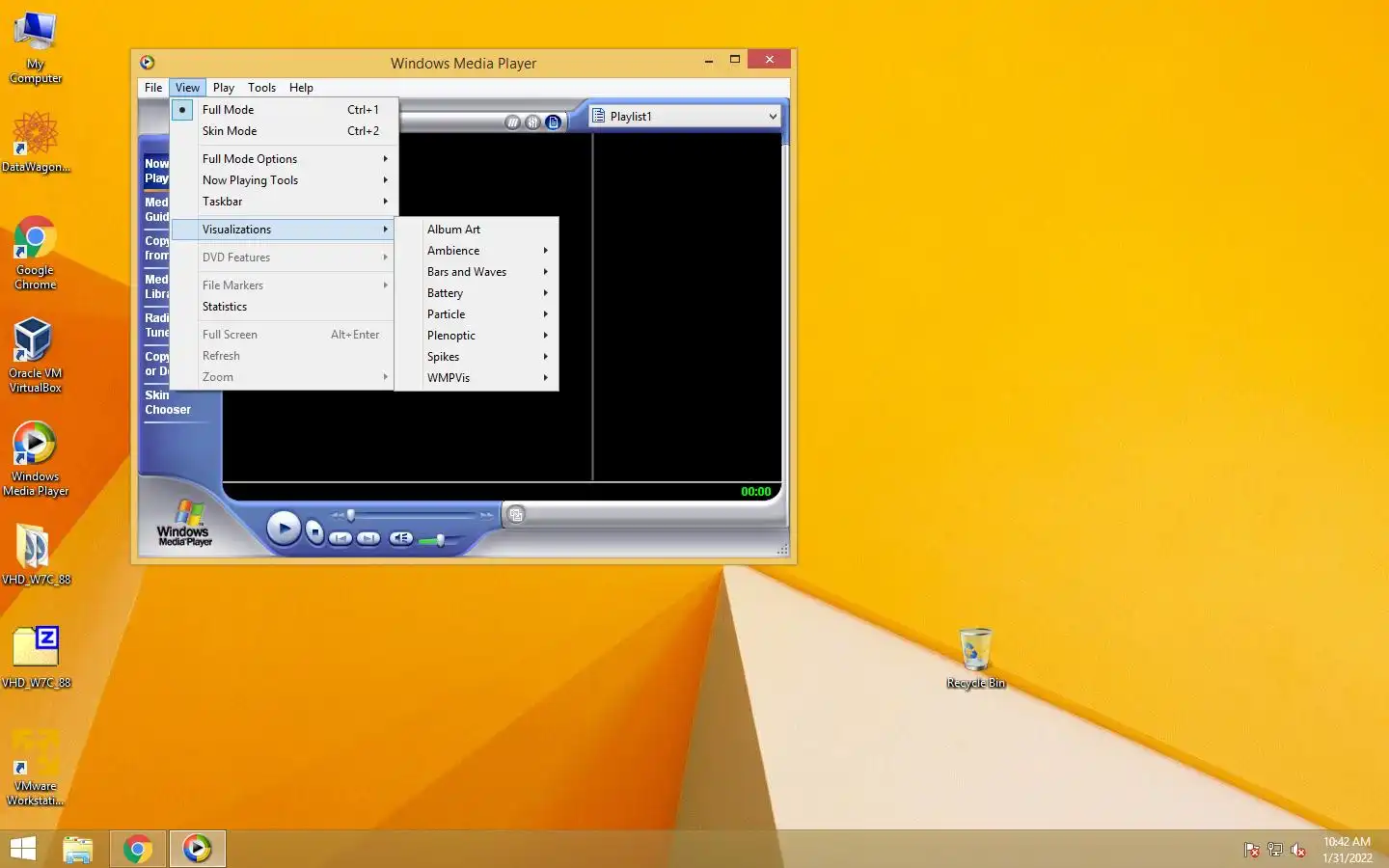Click the Windows Media Player logo
Viewport: 1389px width, 868px height.
point(184,524)
